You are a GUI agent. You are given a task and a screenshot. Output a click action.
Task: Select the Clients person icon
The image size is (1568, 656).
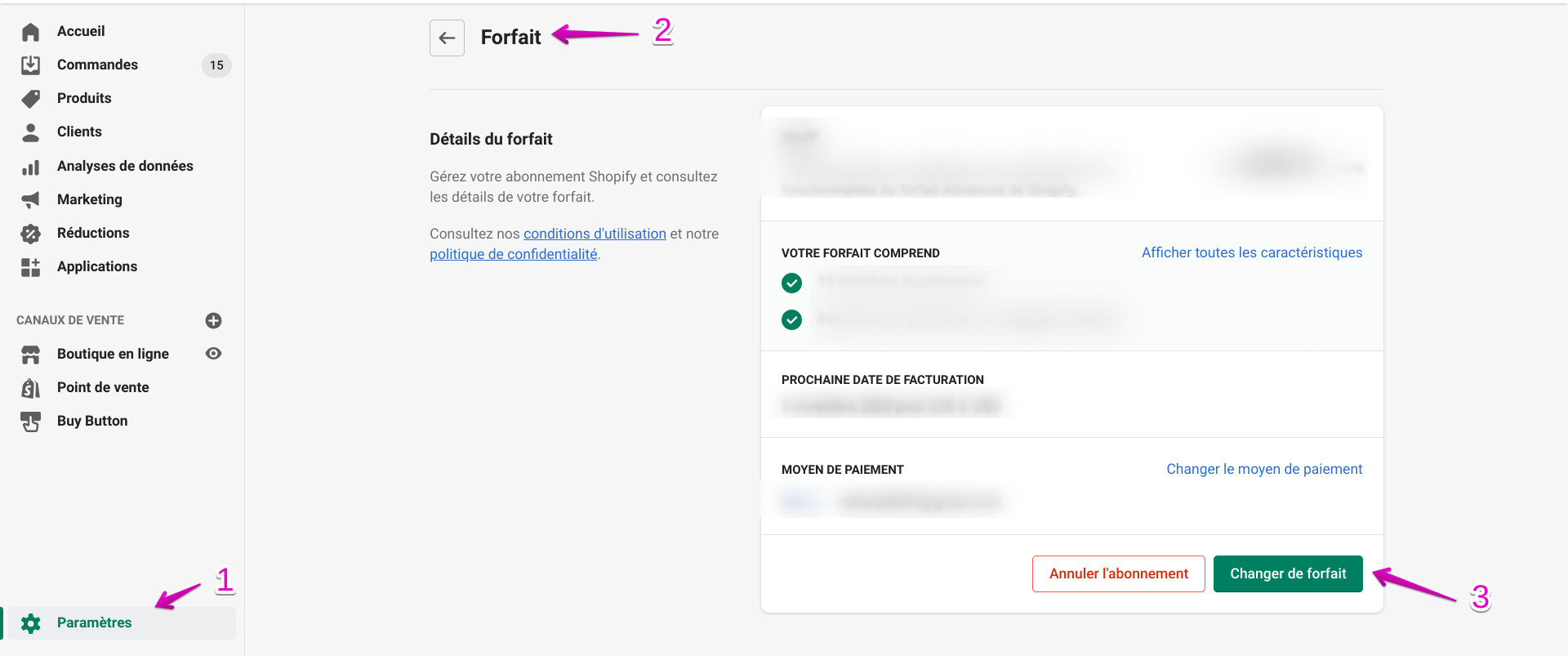30,132
